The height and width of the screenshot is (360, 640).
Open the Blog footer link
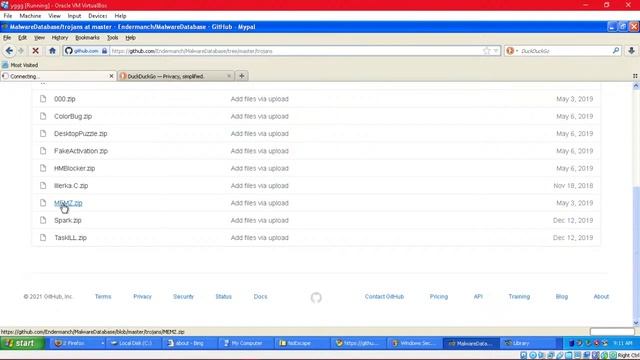tap(562, 297)
